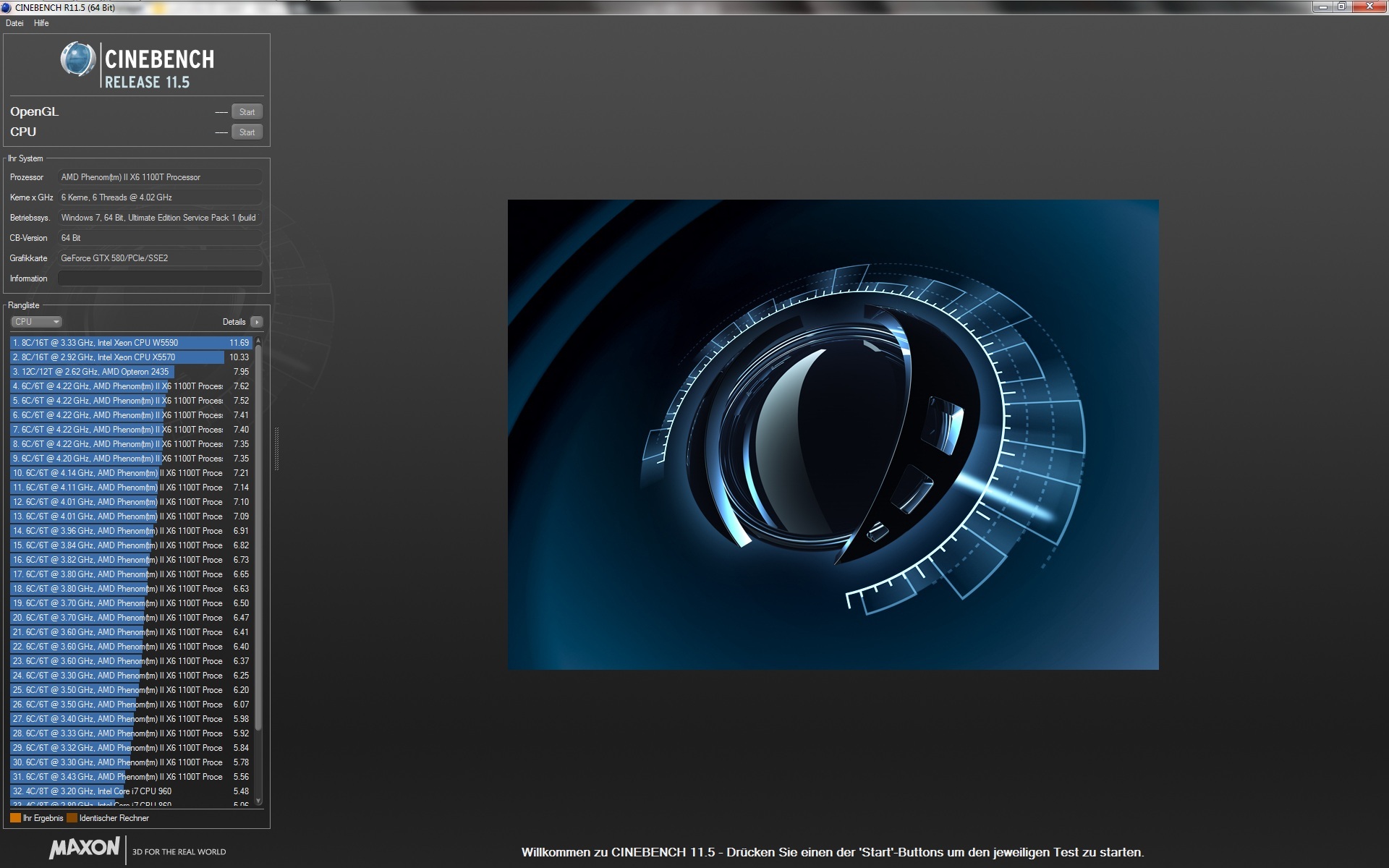Click the minimize window button

click(1322, 7)
